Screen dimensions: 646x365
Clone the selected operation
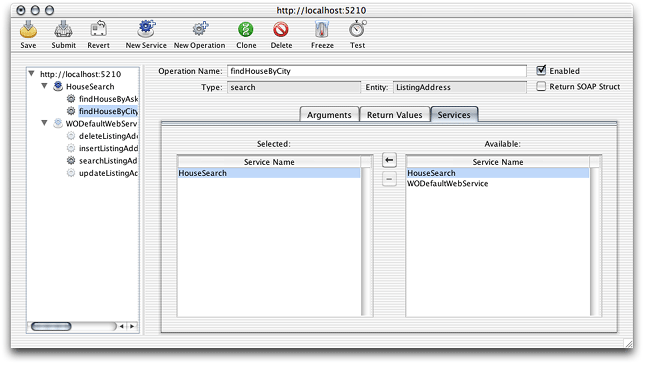point(246,30)
